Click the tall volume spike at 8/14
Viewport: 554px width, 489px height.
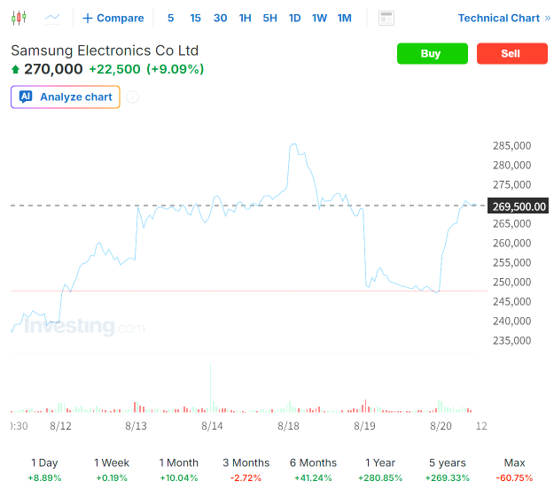[x=211, y=388]
